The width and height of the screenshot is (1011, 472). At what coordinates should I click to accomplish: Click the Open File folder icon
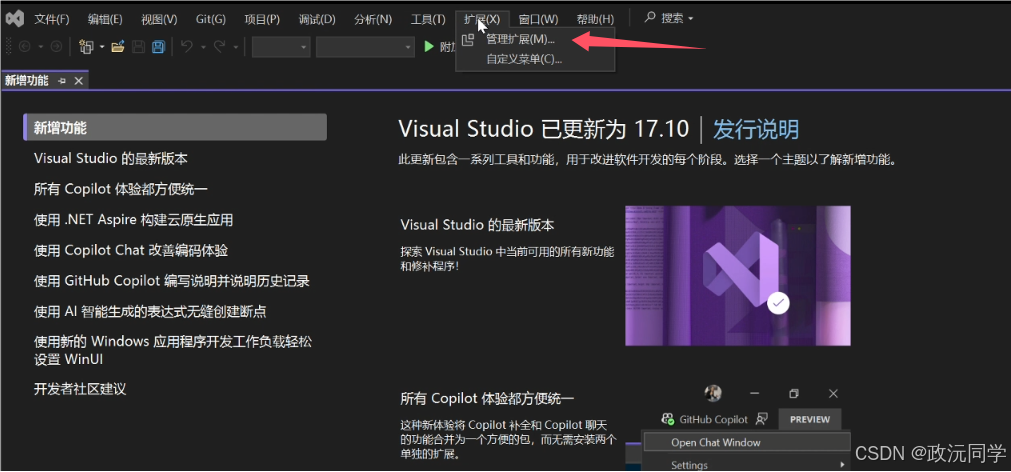[x=117, y=46]
